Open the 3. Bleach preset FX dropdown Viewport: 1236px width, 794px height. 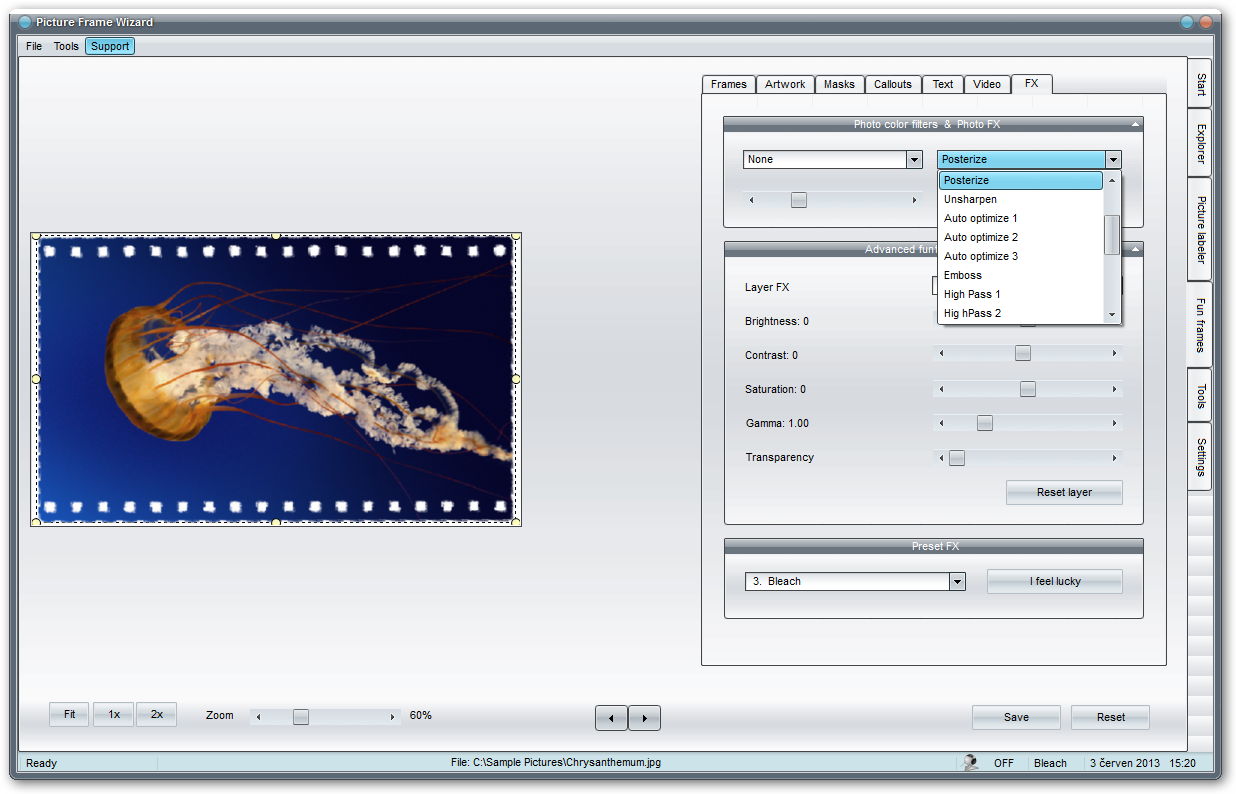click(957, 582)
